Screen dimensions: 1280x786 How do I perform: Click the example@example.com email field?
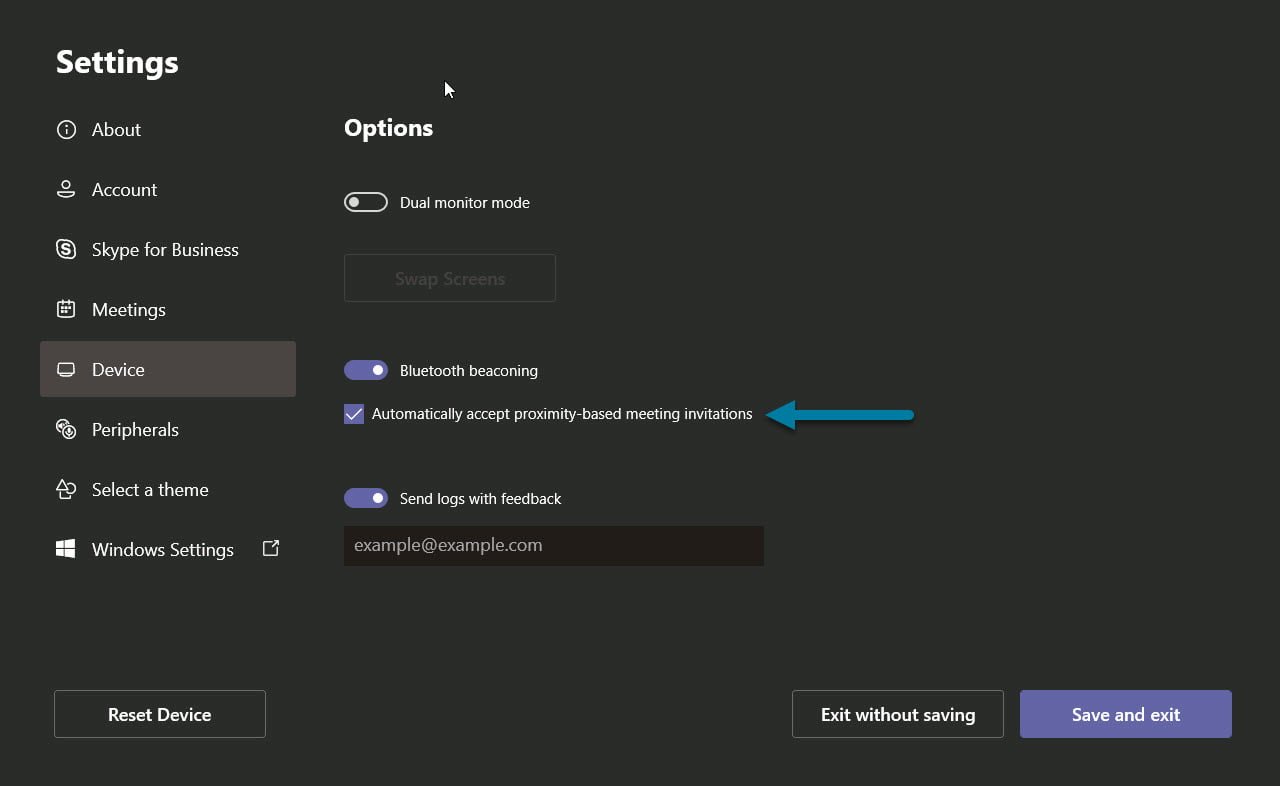click(x=553, y=544)
